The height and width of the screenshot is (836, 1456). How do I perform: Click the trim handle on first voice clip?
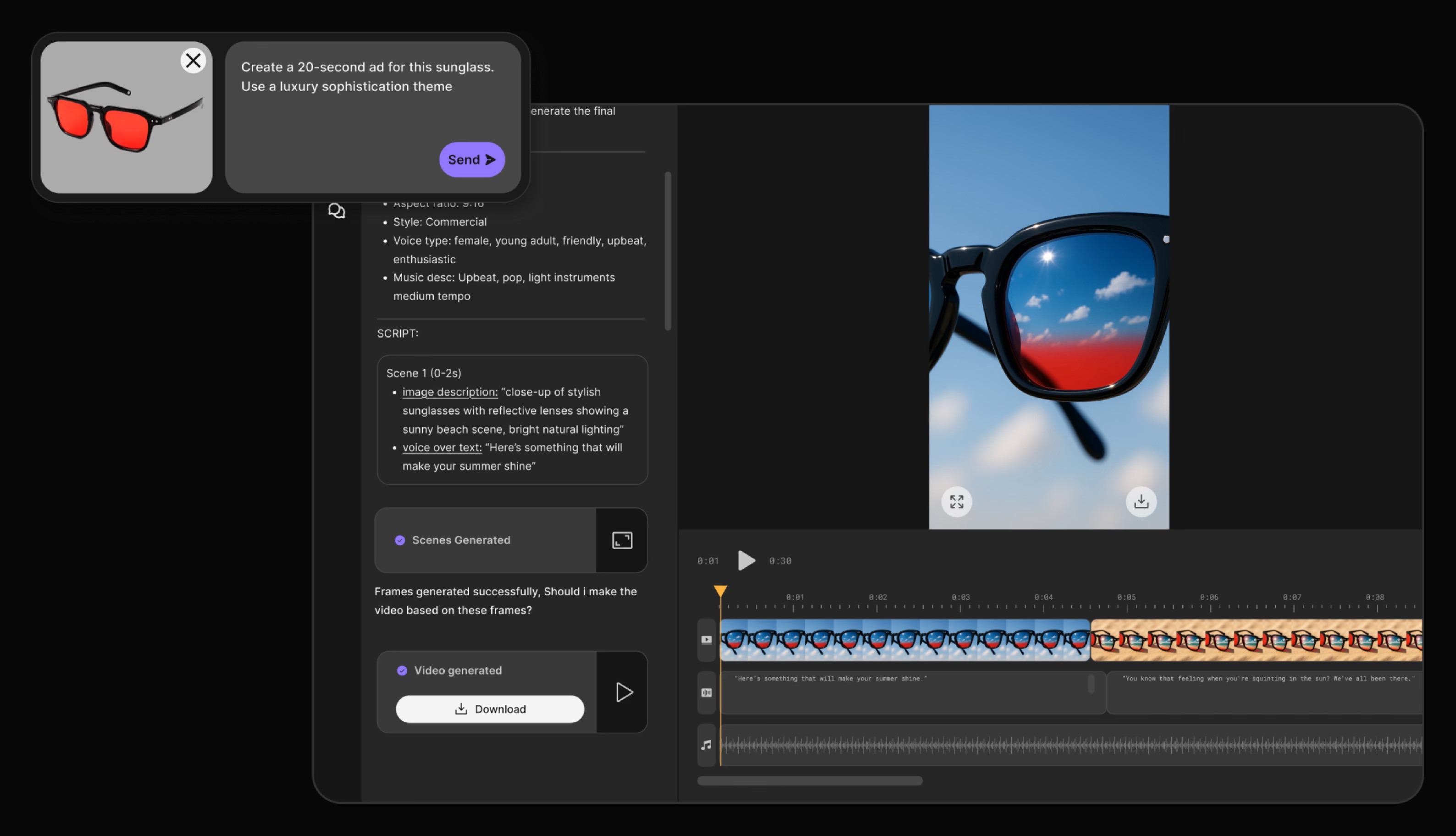(x=1091, y=684)
